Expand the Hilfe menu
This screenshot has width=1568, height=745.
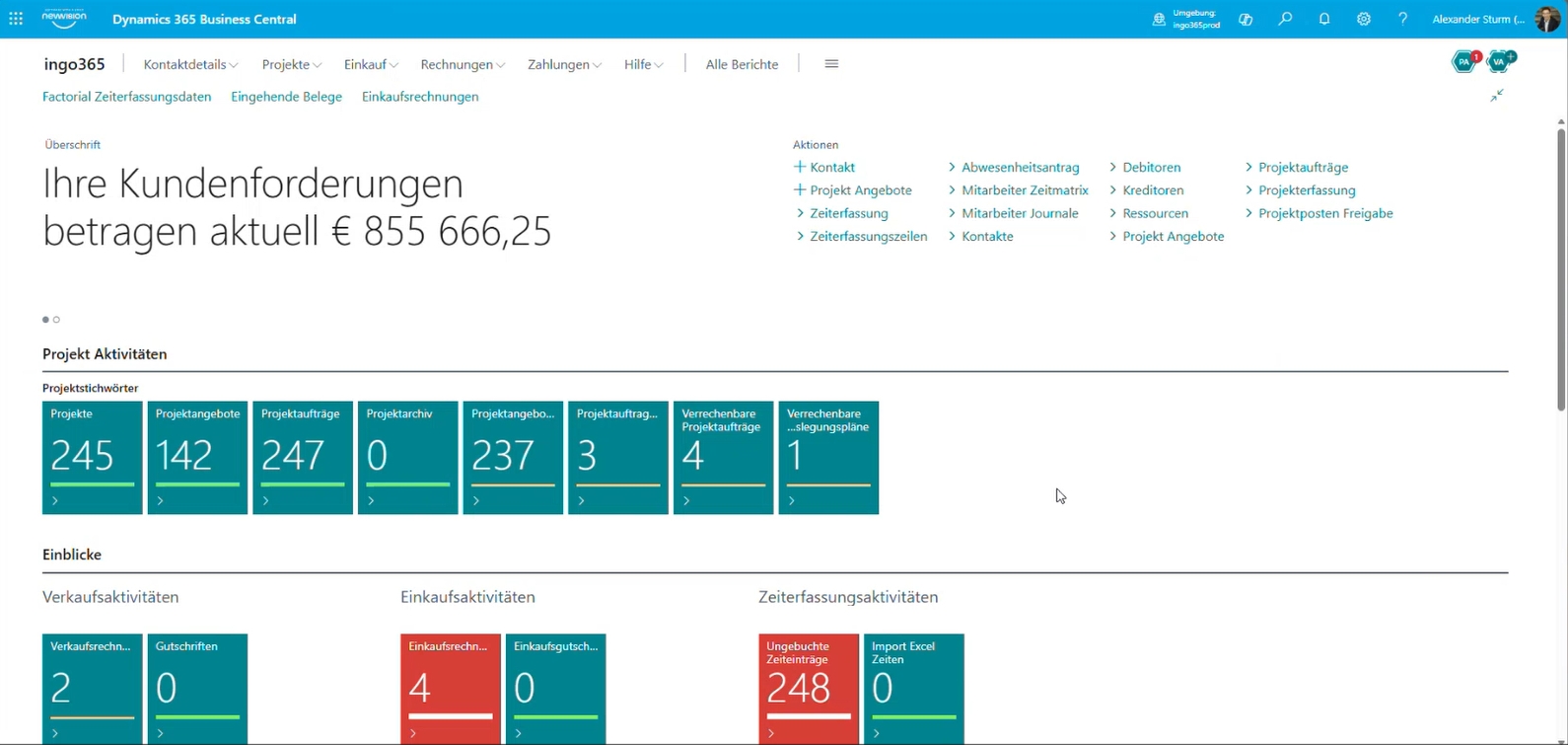point(643,64)
